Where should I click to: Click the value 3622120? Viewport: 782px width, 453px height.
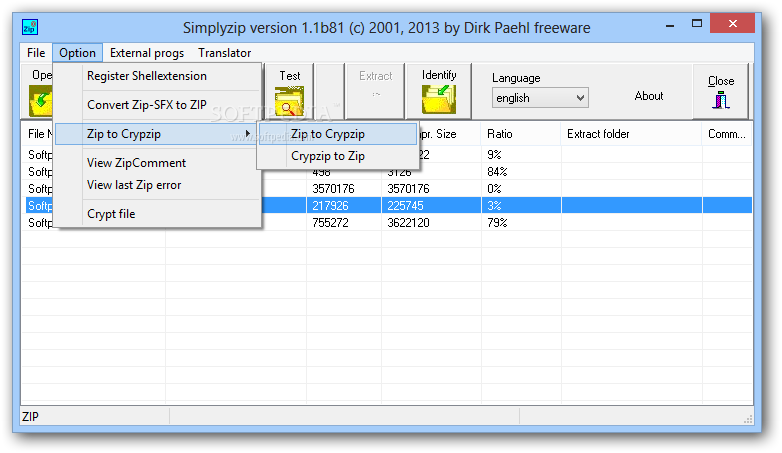coord(408,223)
